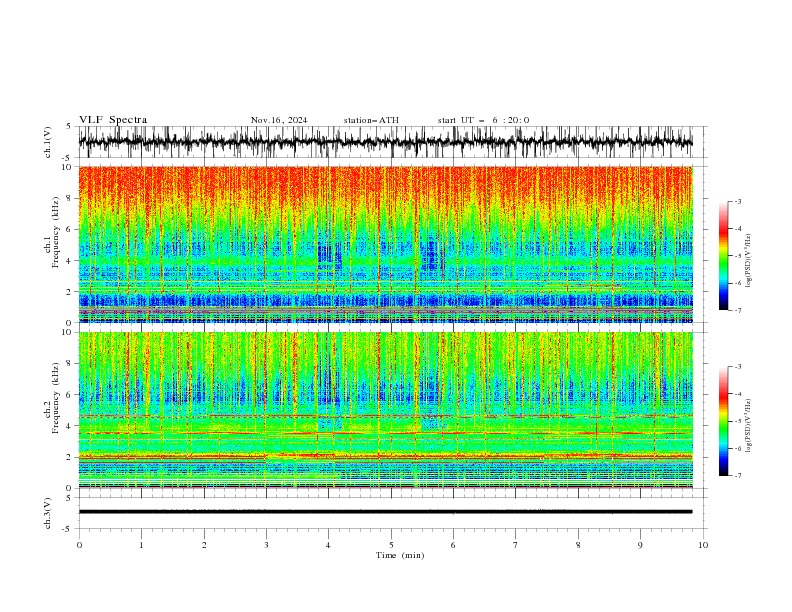This screenshot has width=792, height=612.
Task: Click the 'ch.3(V)' waveform axis label
Action: coord(48,513)
